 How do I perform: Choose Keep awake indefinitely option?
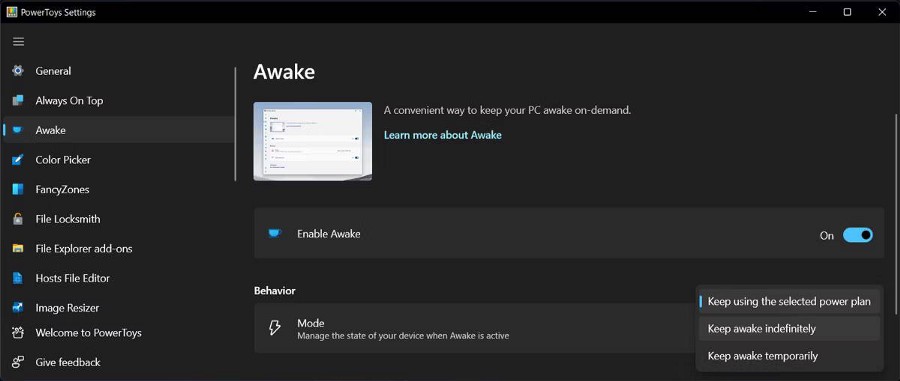pos(789,329)
